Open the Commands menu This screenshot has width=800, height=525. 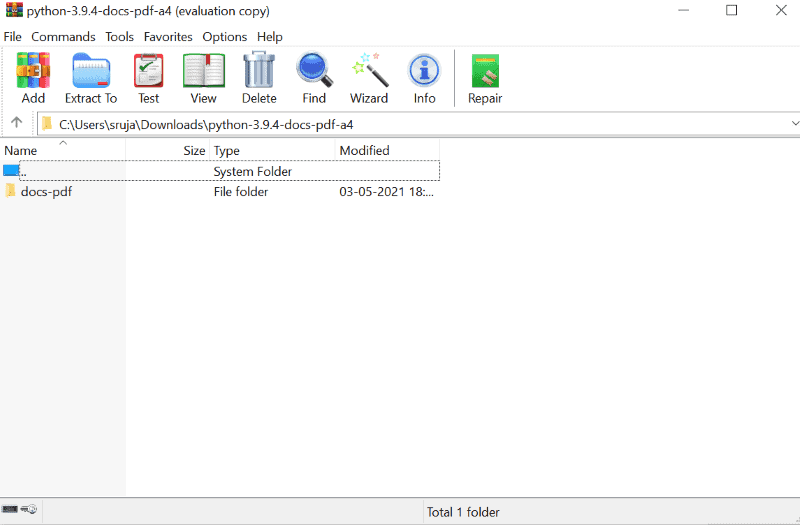pyautogui.click(x=63, y=37)
